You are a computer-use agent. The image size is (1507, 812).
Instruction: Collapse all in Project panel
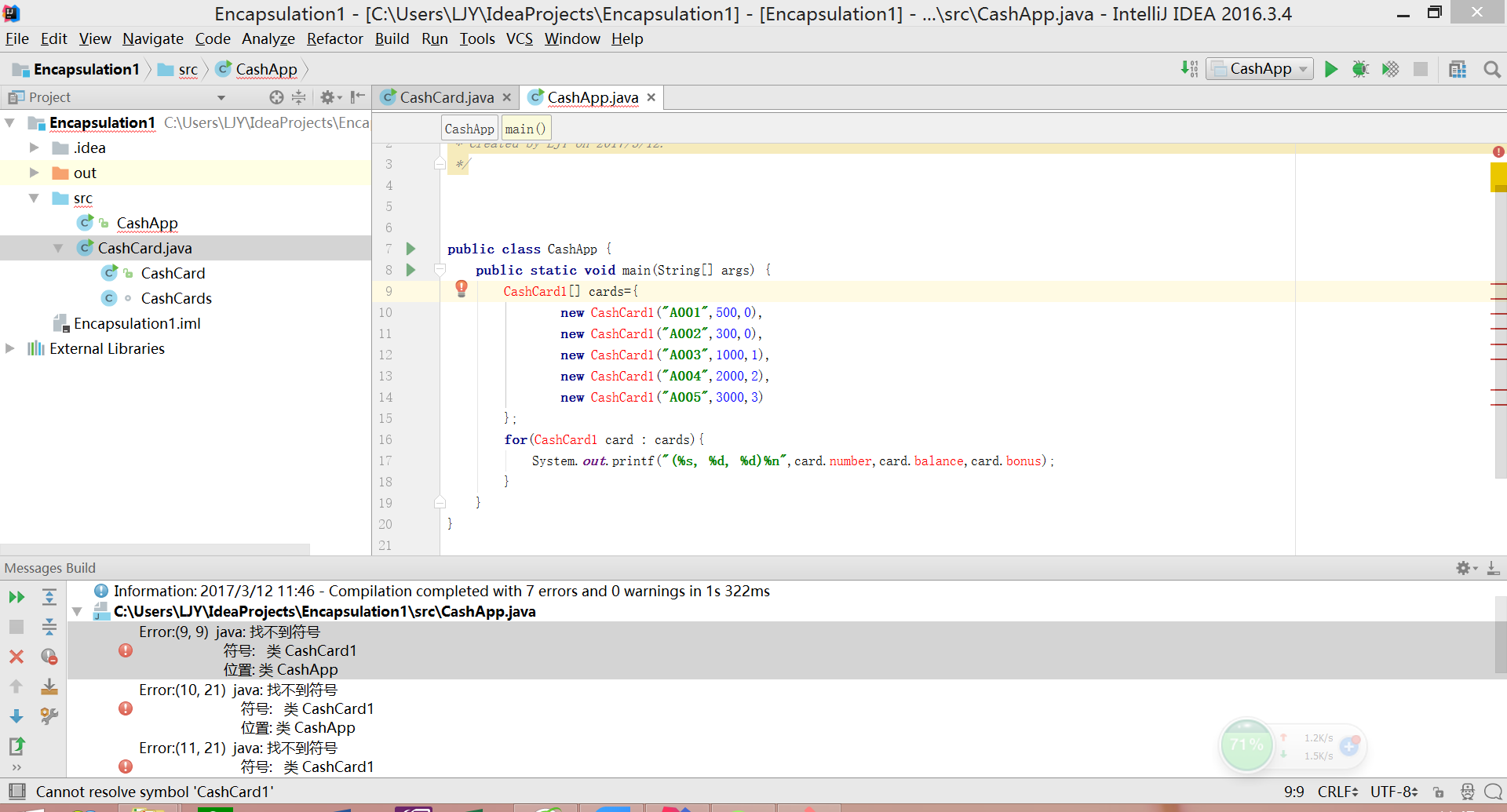[298, 97]
